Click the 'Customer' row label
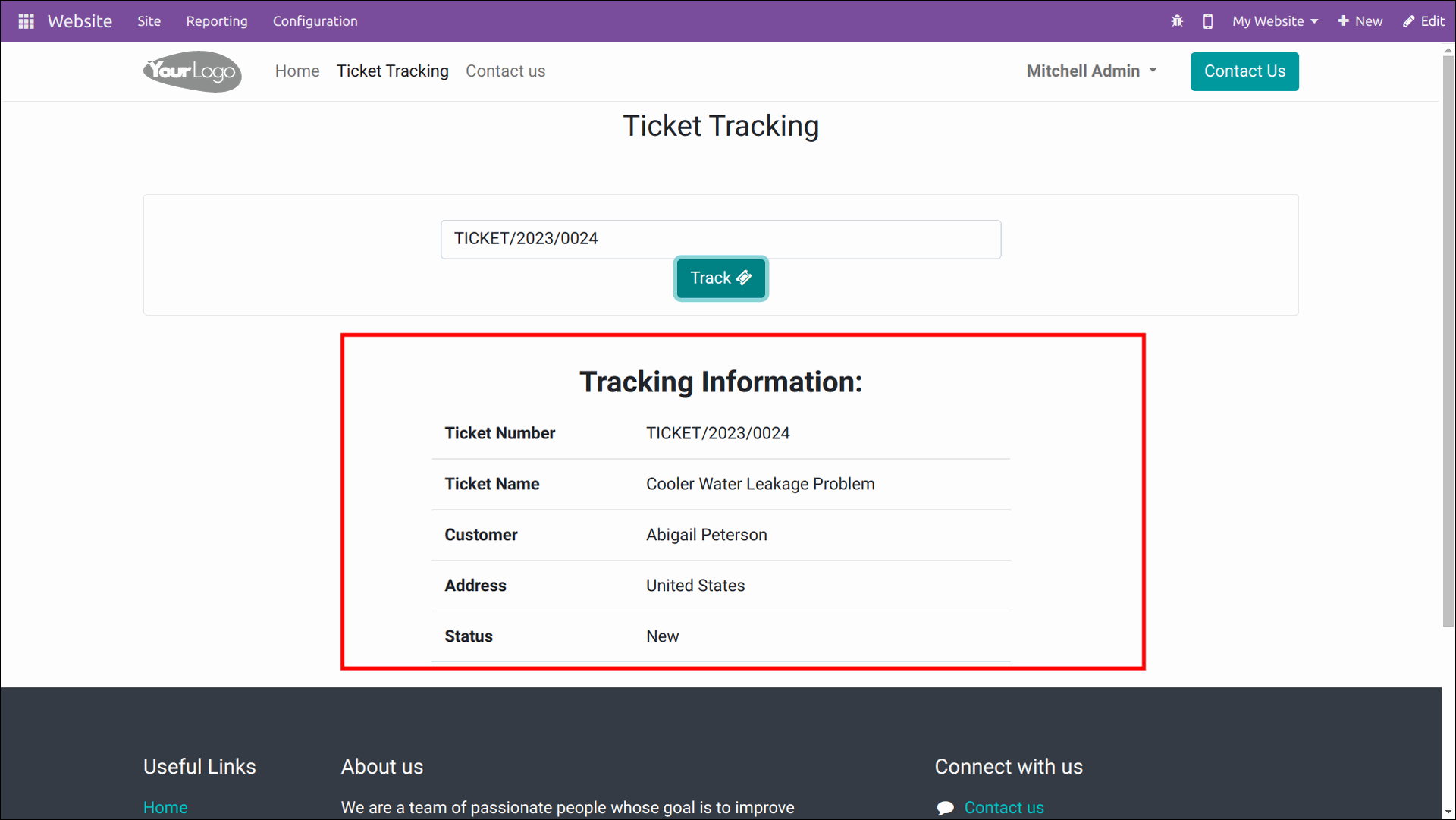Screen dimensions: 1456x820 tap(481, 535)
